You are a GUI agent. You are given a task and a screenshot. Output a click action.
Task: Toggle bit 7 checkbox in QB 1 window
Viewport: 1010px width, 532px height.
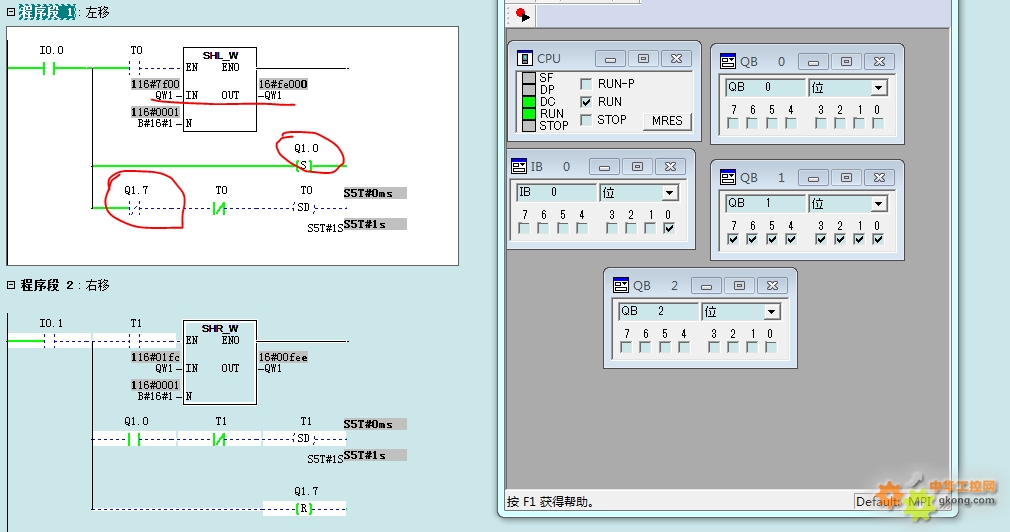coord(733,239)
